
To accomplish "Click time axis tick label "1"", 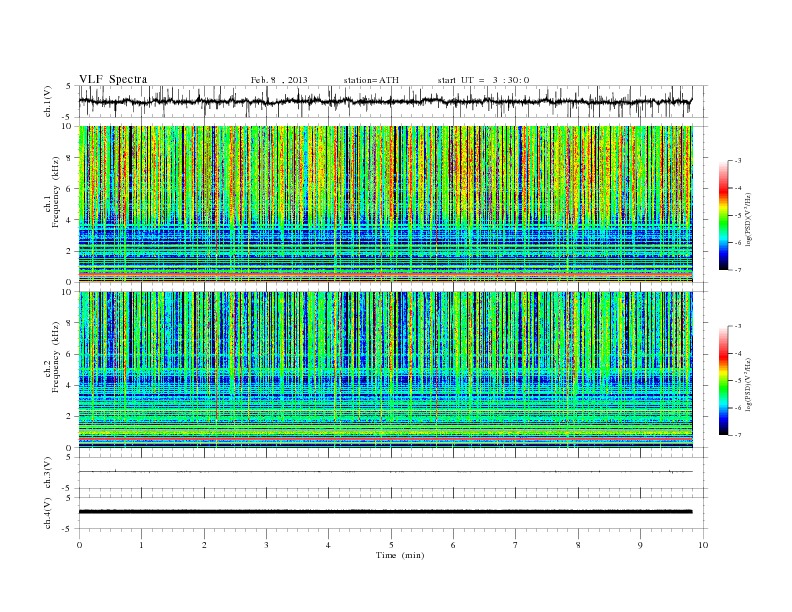I will (141, 545).
